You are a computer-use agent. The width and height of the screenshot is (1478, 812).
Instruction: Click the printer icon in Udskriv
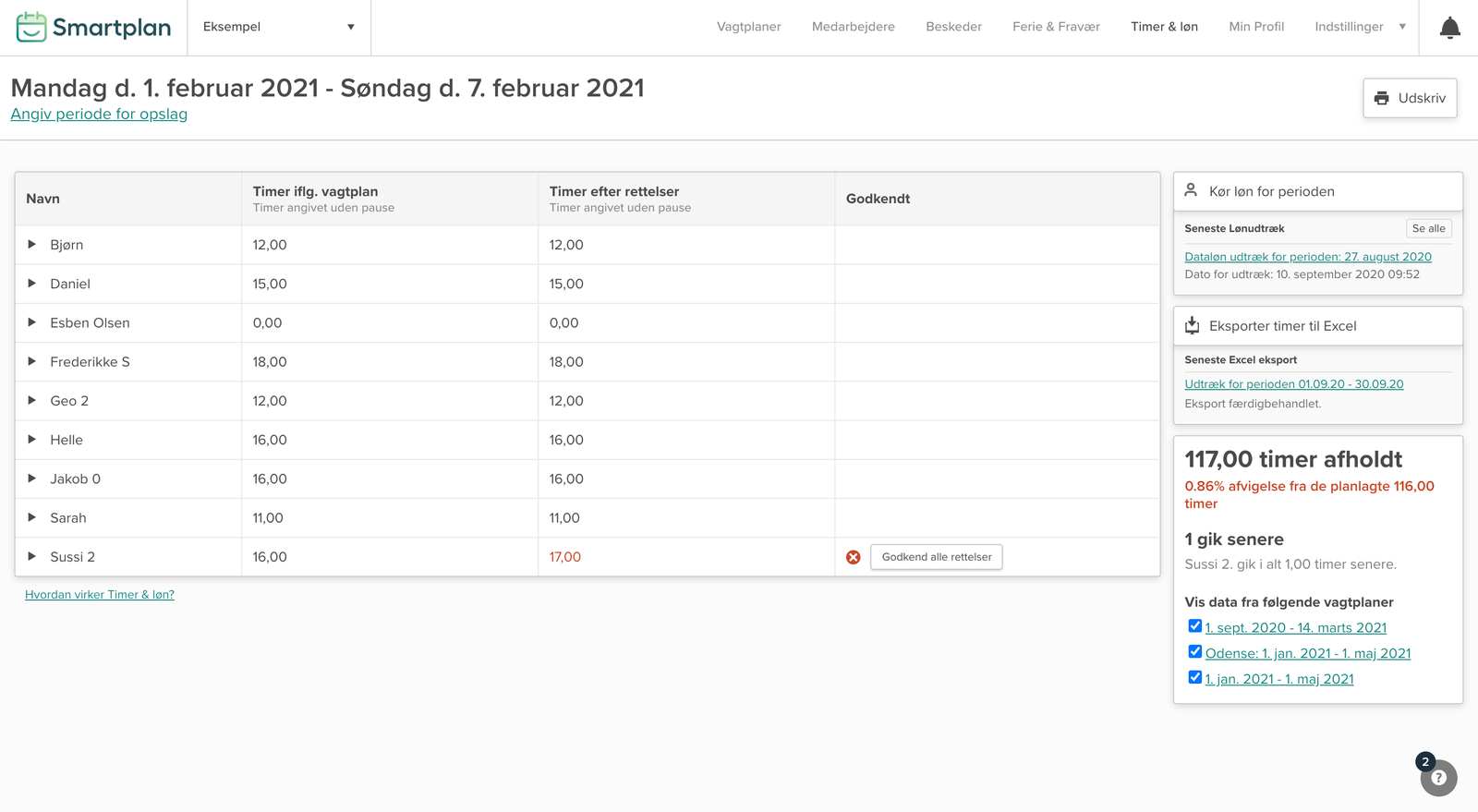1381,98
